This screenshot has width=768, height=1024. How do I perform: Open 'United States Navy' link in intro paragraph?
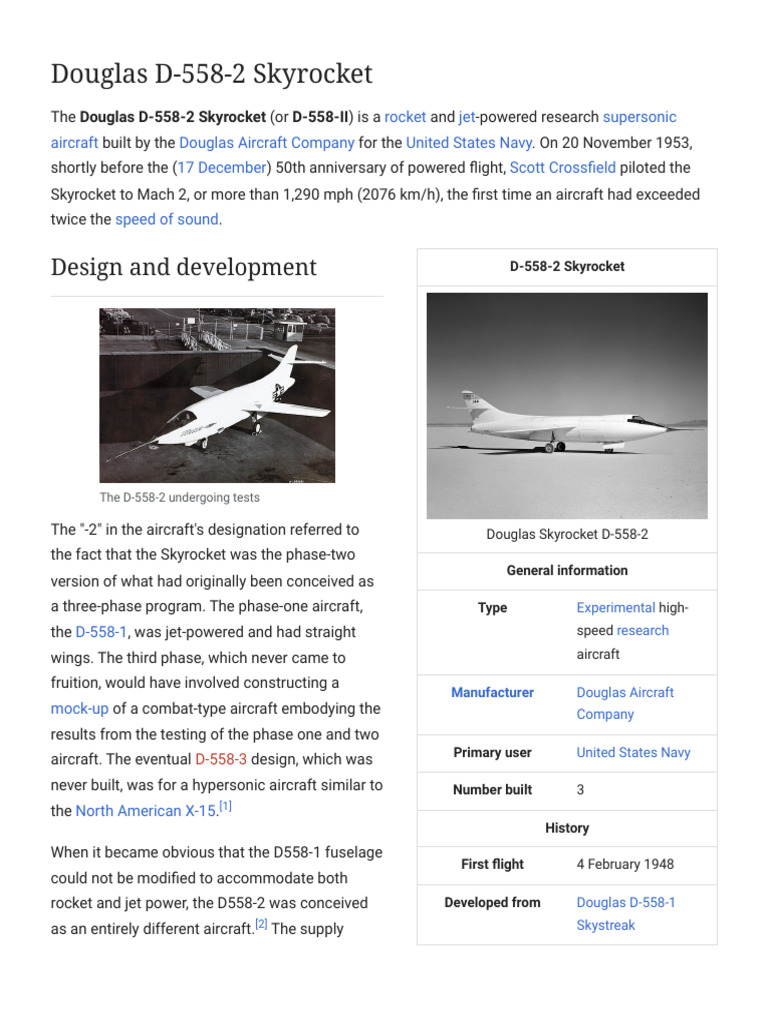tap(469, 142)
